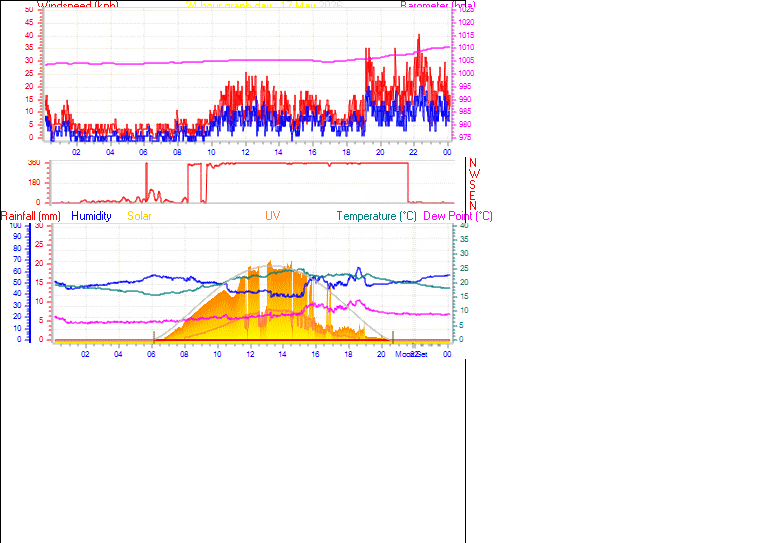The width and height of the screenshot is (761, 543).
Task: Click the '995' barometer axis value
Action: (464, 86)
